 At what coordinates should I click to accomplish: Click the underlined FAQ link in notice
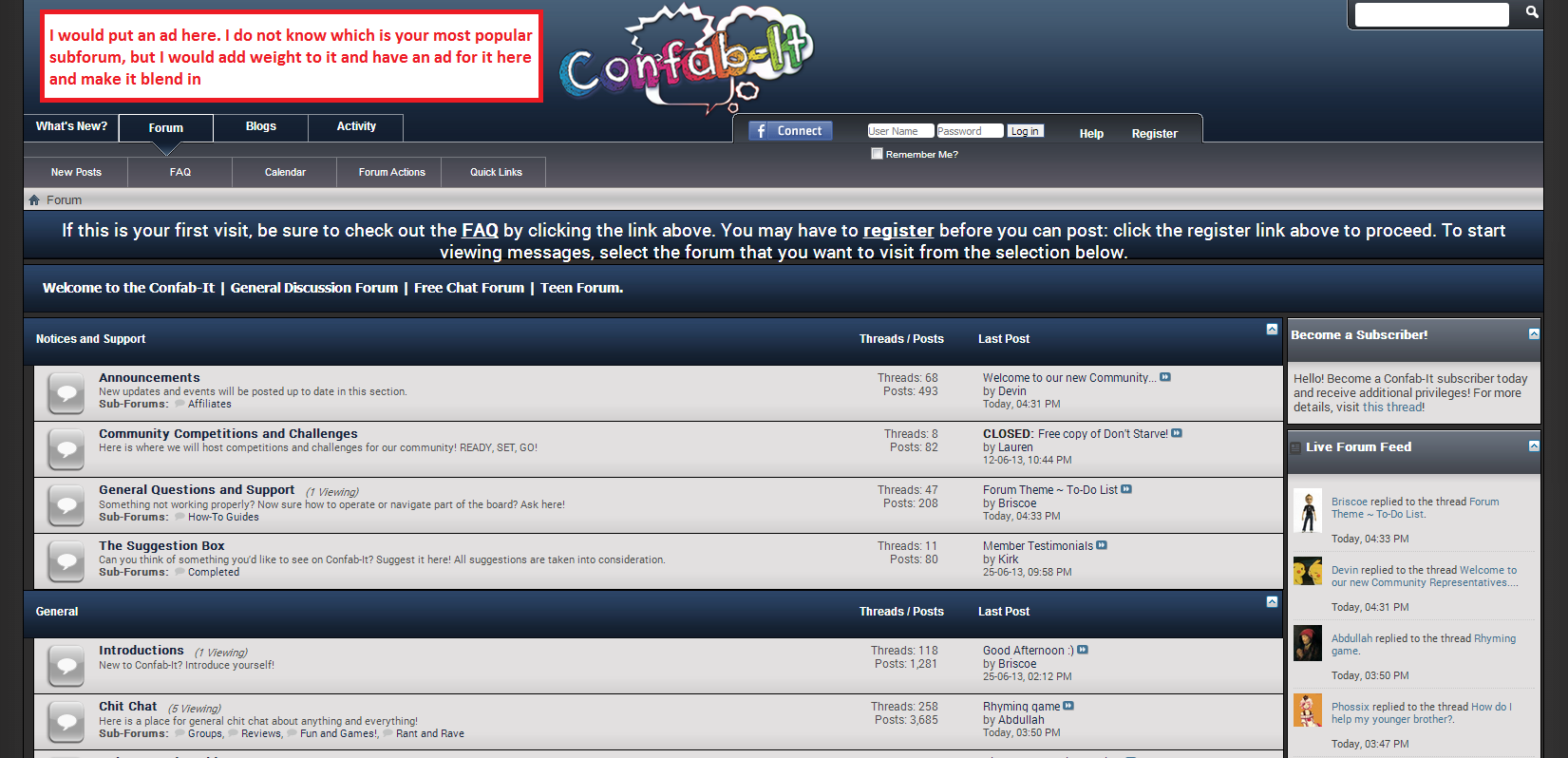(480, 231)
